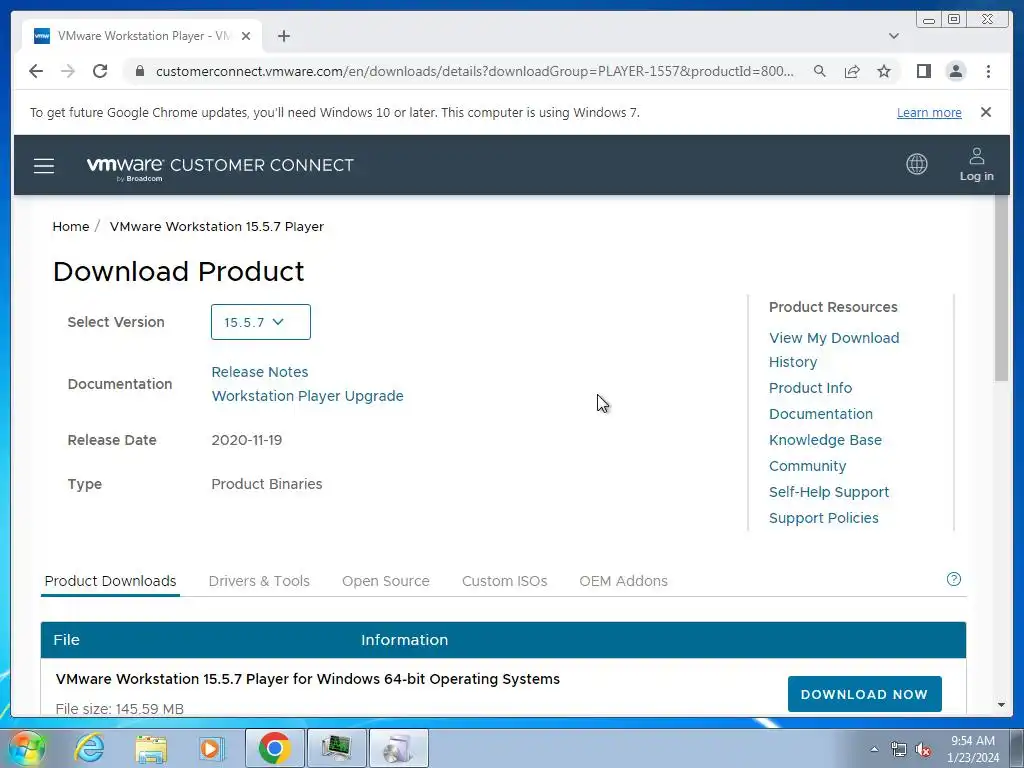
Task: Reload the current page
Action: 100,71
